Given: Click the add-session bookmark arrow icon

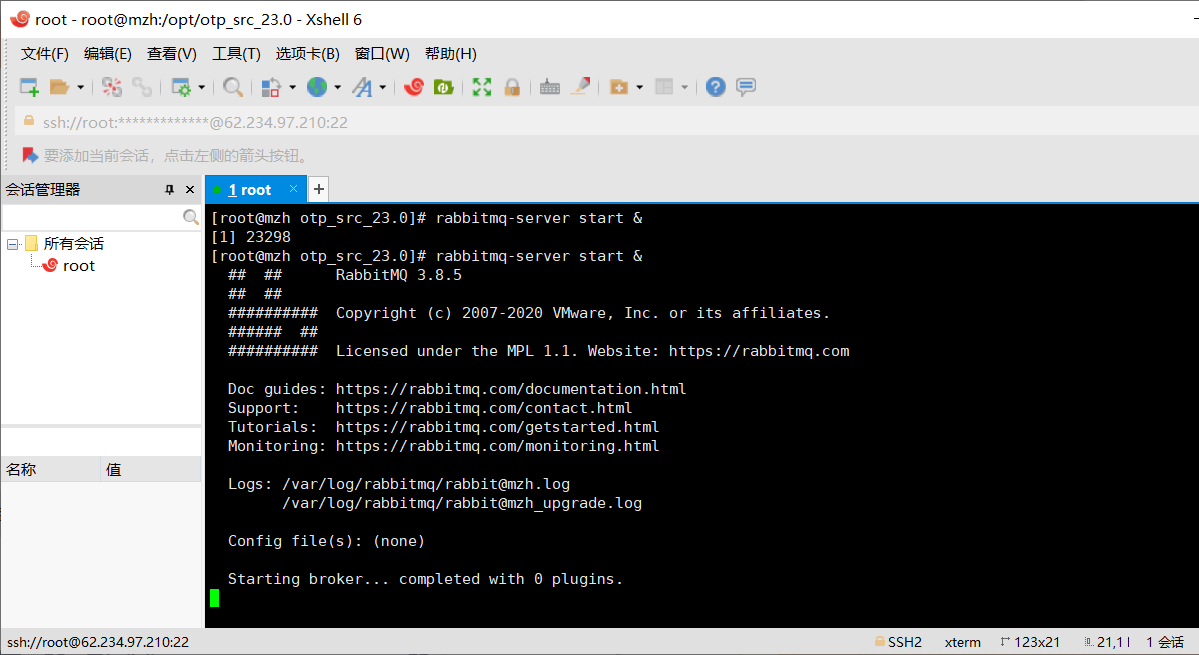Looking at the screenshot, I should (x=30, y=155).
